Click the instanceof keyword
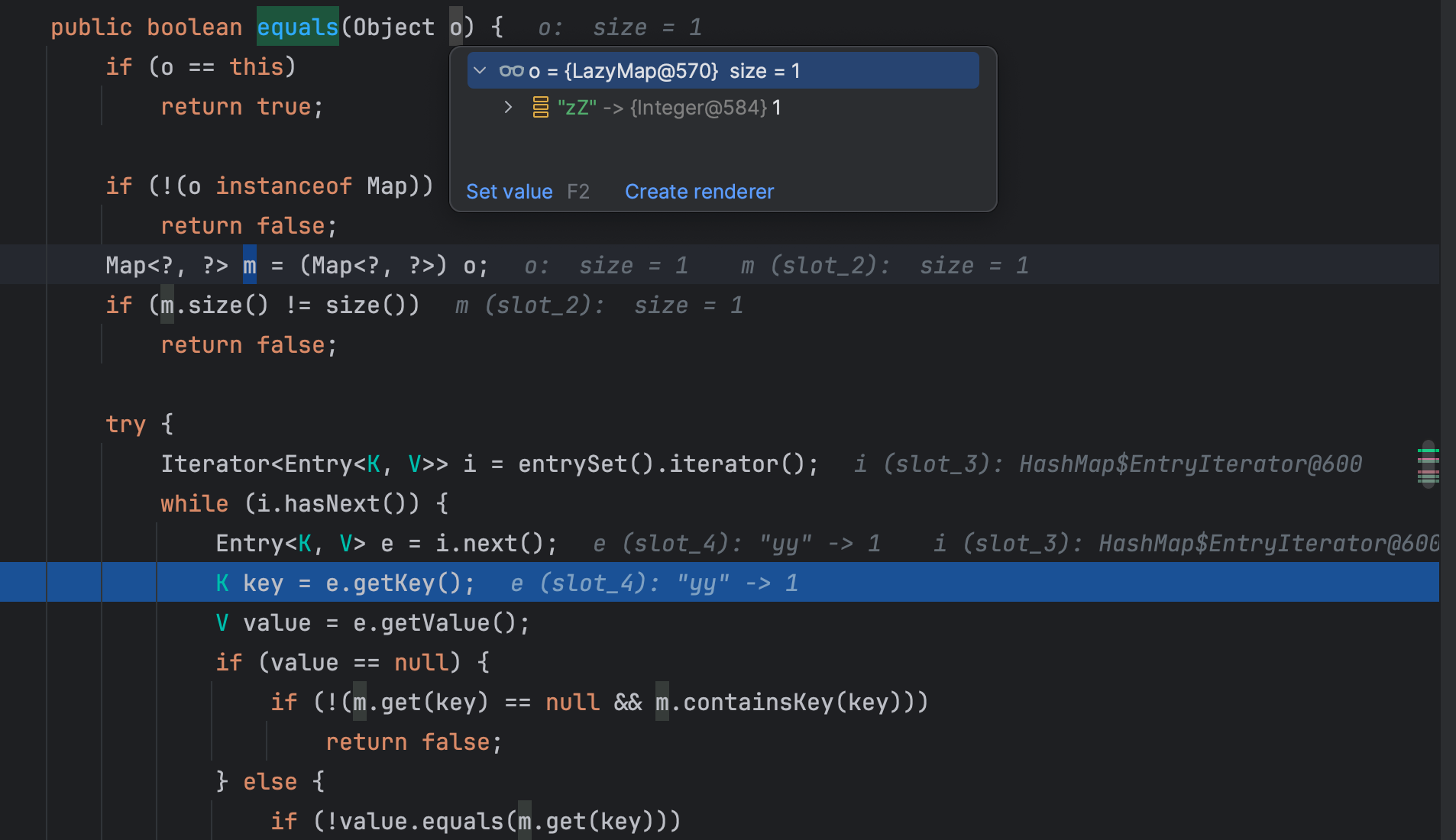 point(283,186)
